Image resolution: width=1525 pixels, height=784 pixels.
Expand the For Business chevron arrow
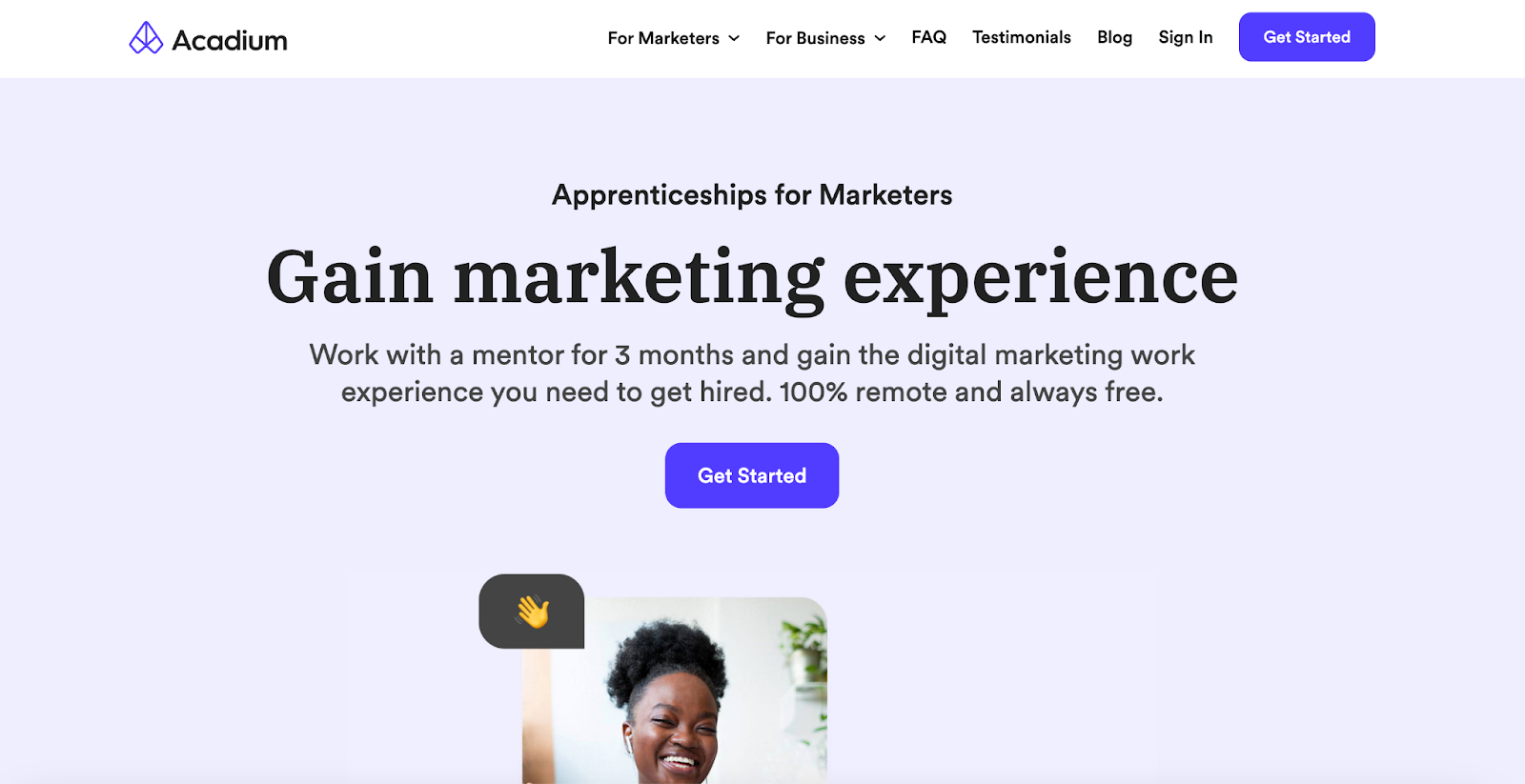(x=880, y=38)
